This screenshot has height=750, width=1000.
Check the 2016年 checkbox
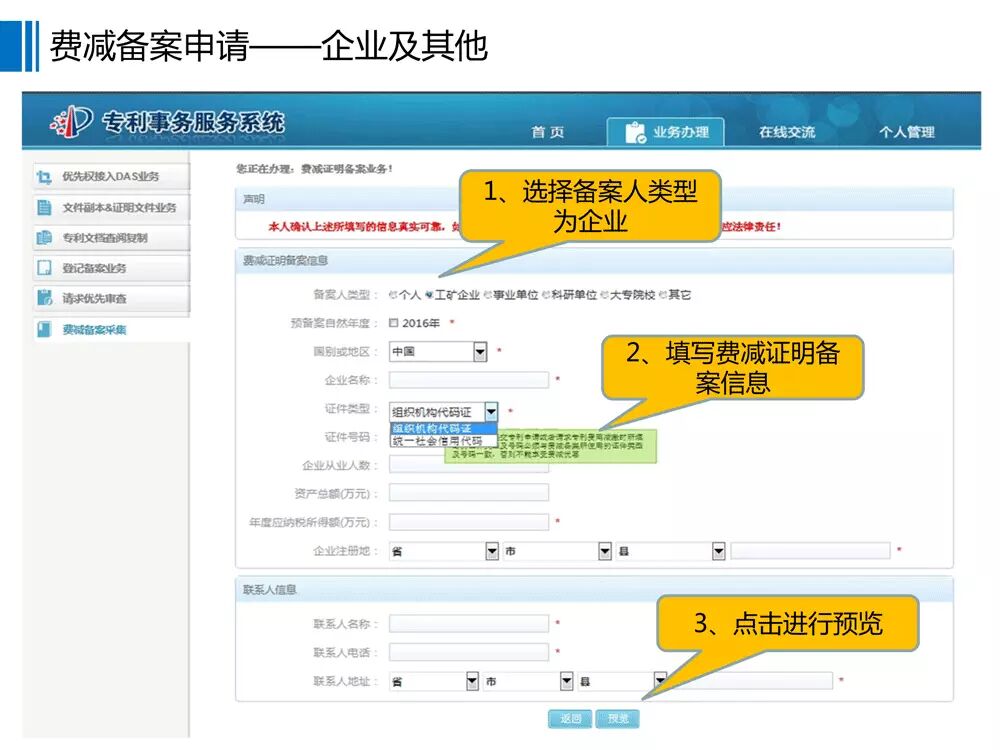pyautogui.click(x=393, y=323)
